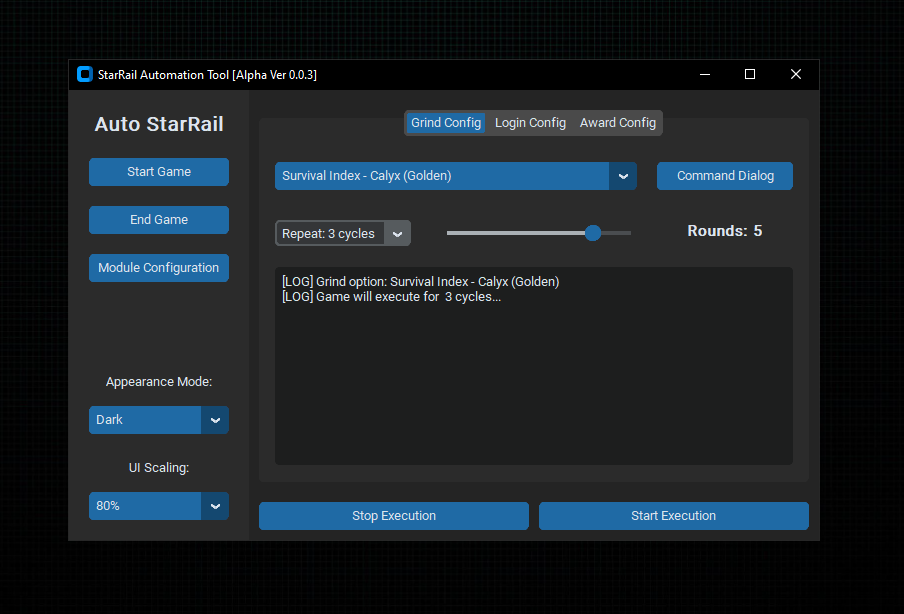Click Stop Execution
The height and width of the screenshot is (614, 904).
tap(394, 516)
